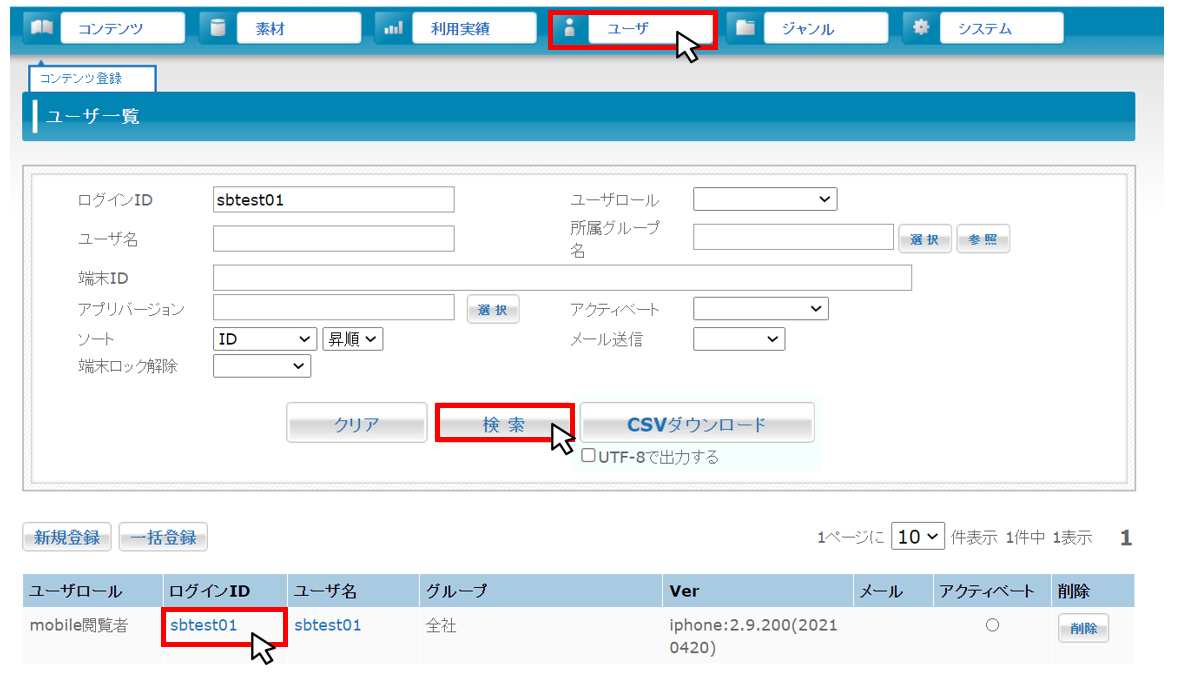The image size is (1183, 681).
Task: Click the database icon beside 素材
Action: (x=217, y=28)
